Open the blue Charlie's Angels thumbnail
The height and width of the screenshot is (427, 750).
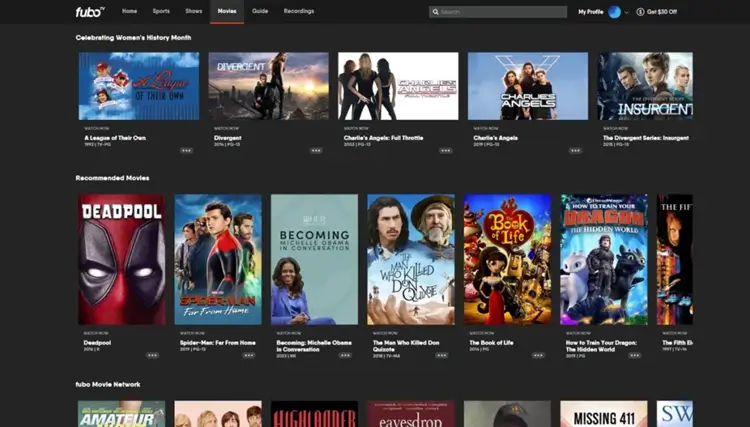528,86
